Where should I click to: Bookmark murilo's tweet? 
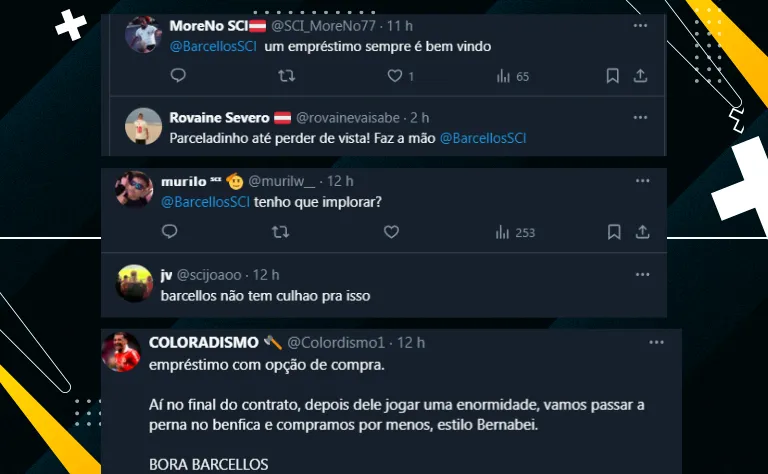click(614, 232)
